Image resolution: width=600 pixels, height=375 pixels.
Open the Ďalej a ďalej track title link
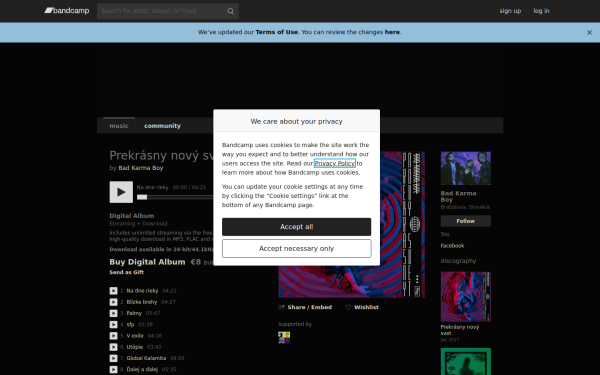point(142,369)
